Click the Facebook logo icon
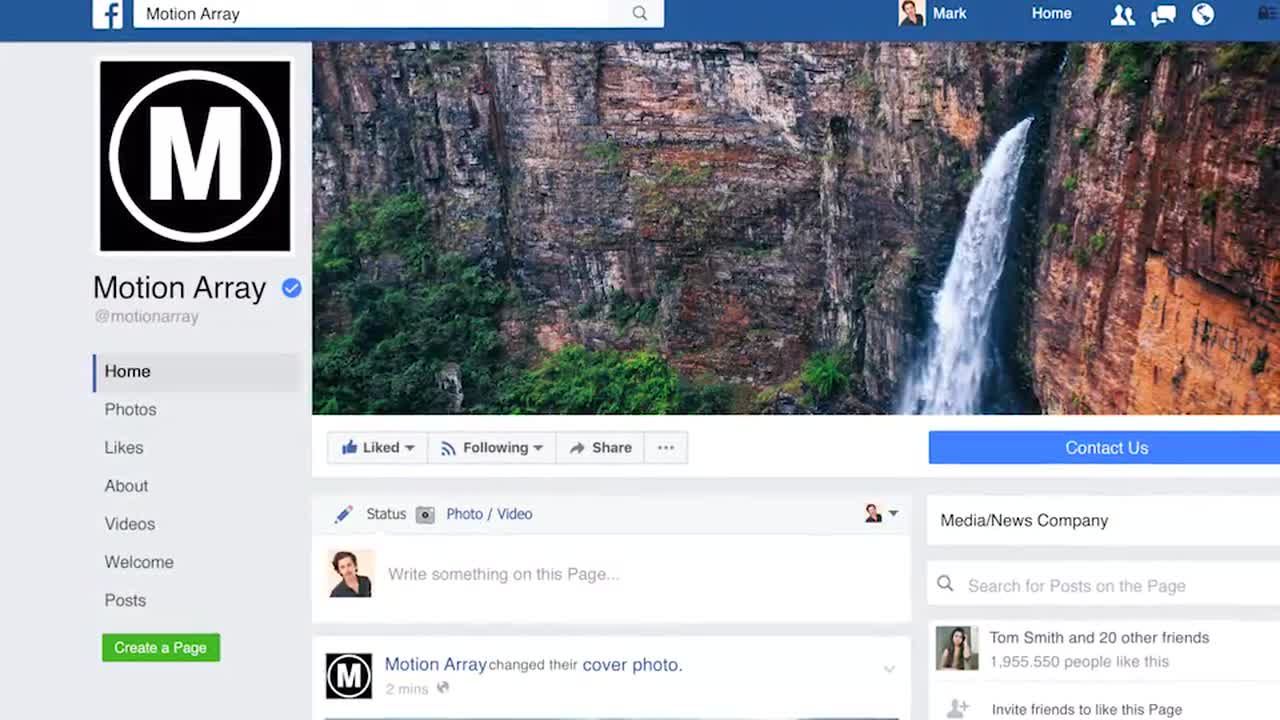This screenshot has height=720, width=1280. (107, 14)
